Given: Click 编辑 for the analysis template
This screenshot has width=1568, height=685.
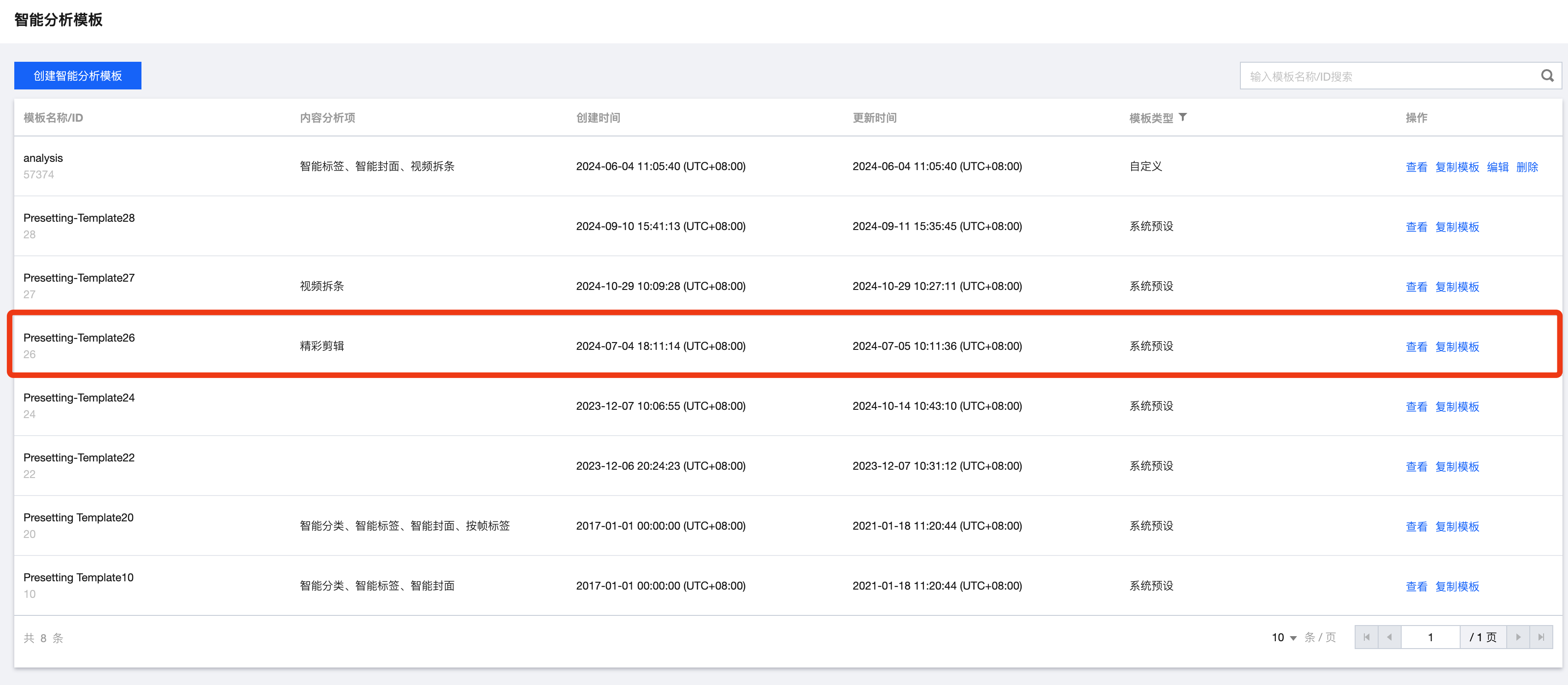Looking at the screenshot, I should click(1498, 167).
